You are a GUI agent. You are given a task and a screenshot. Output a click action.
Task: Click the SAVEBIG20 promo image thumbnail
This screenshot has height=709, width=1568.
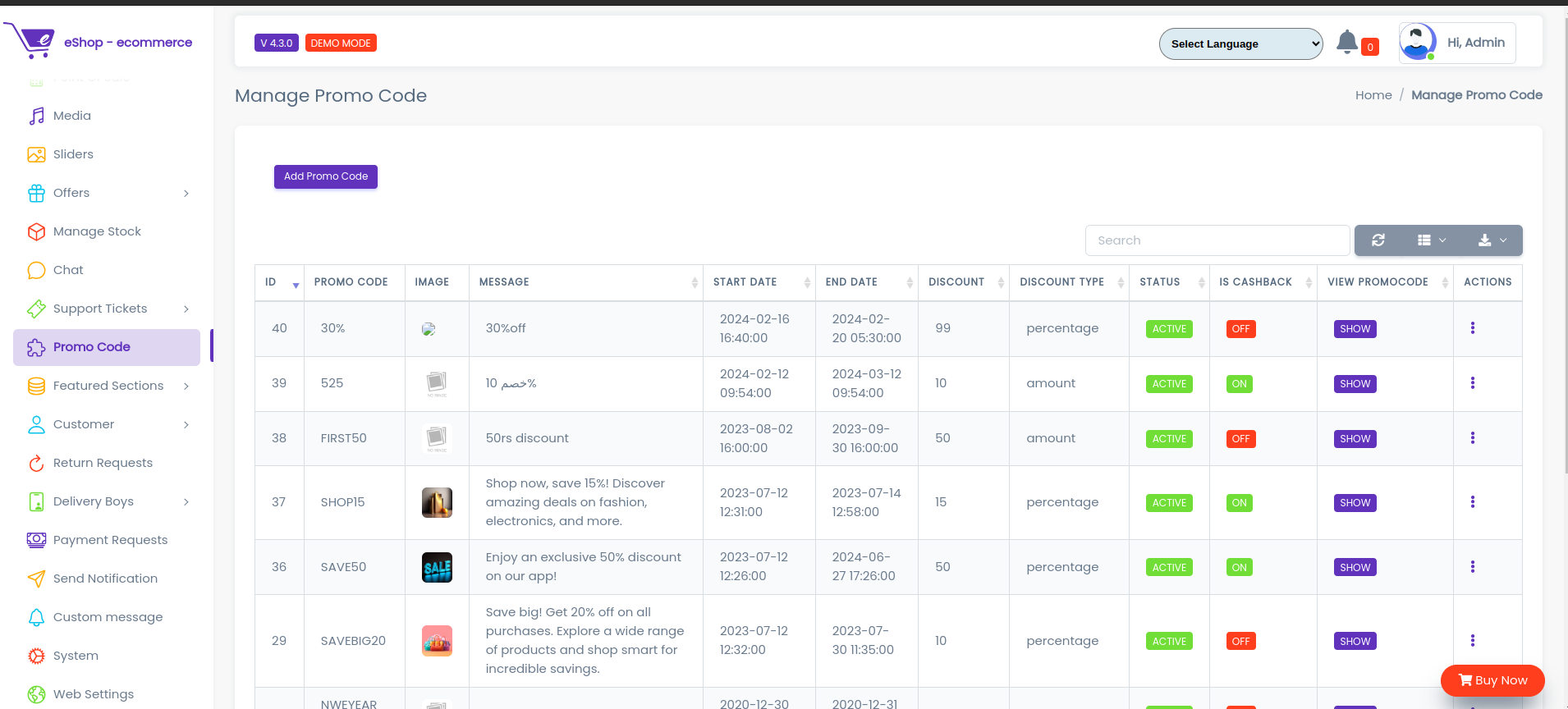click(x=437, y=641)
